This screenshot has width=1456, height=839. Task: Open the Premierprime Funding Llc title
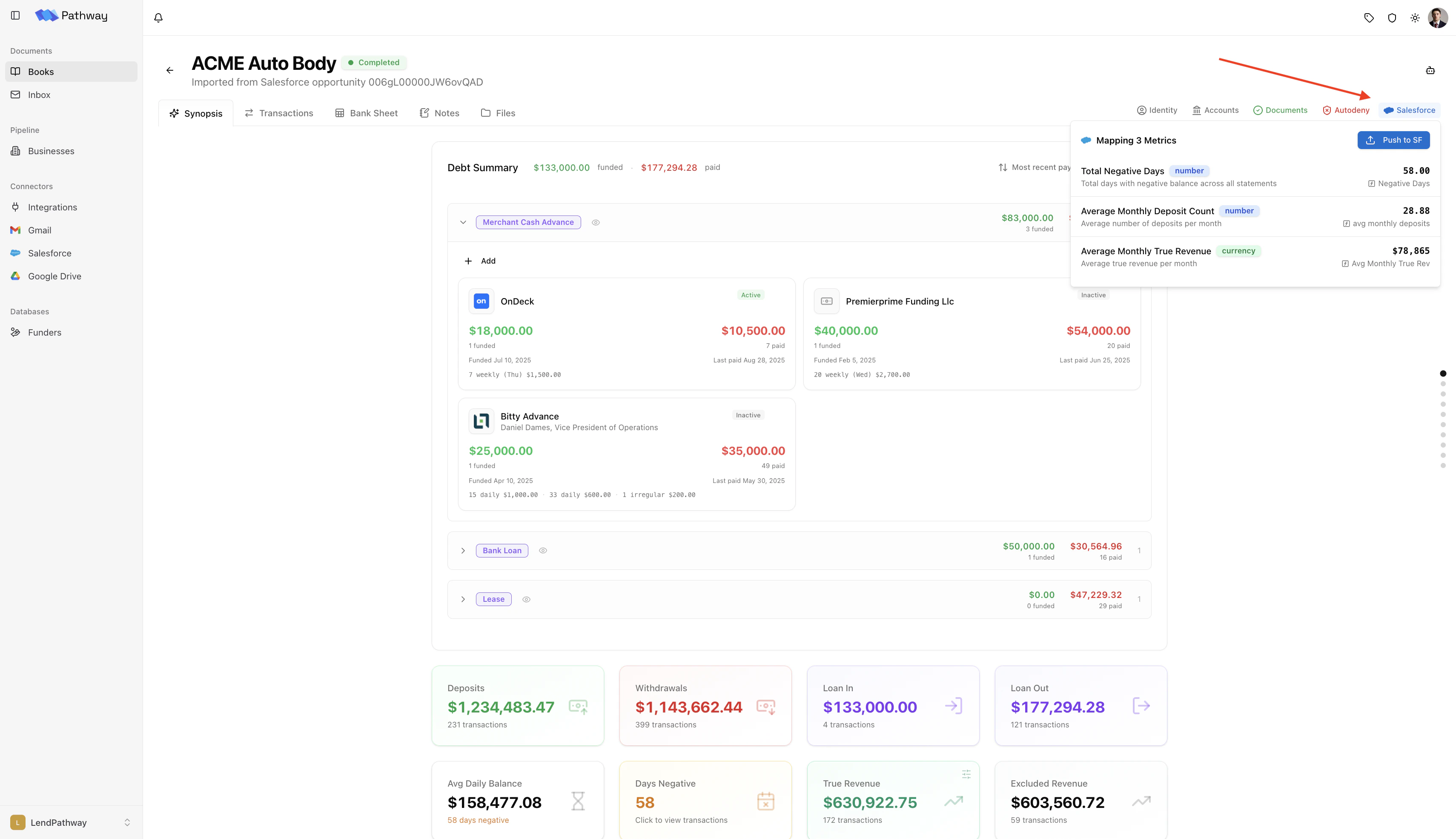900,302
